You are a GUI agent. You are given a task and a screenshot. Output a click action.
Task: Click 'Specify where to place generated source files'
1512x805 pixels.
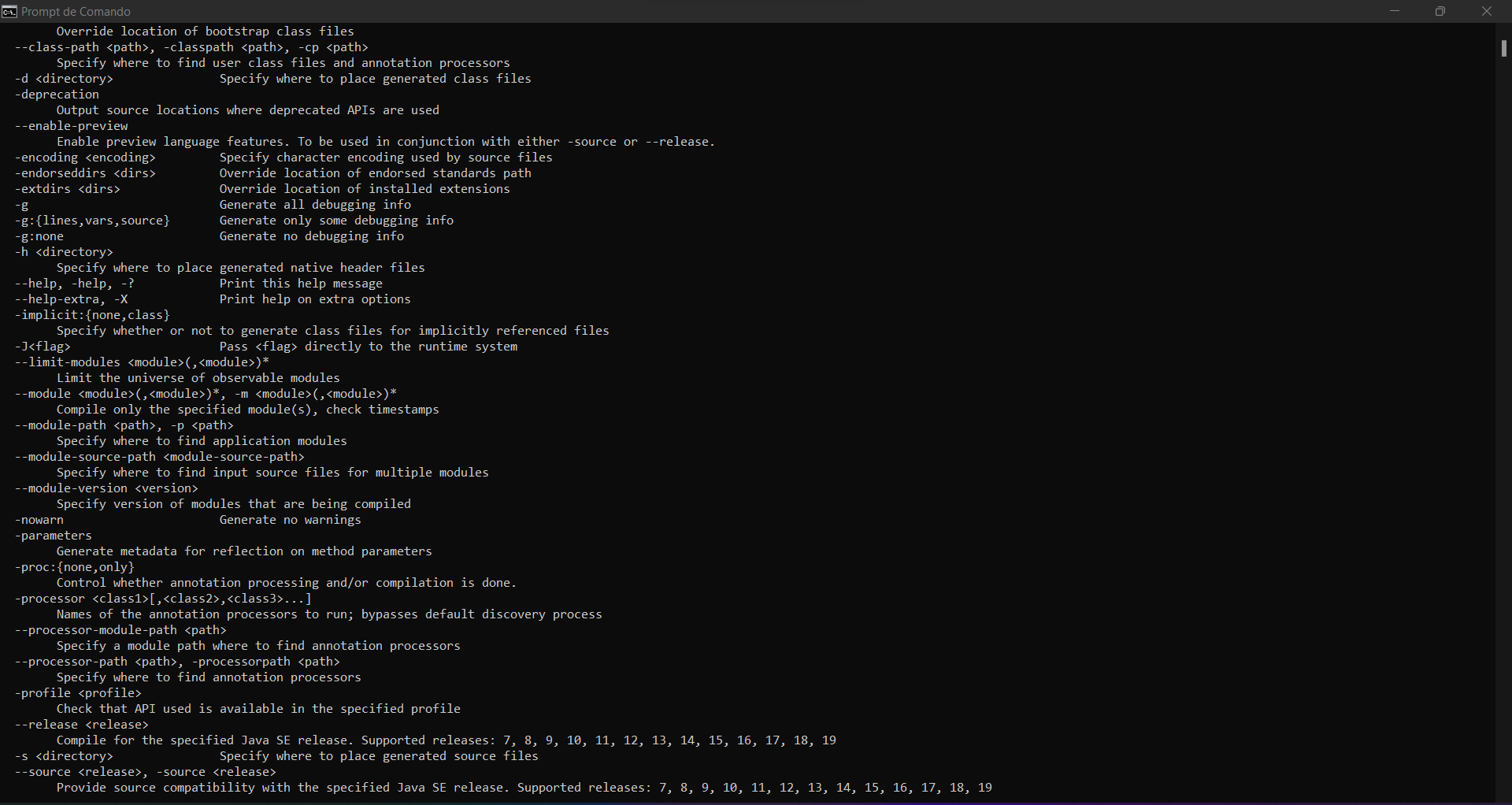pyautogui.click(x=379, y=756)
